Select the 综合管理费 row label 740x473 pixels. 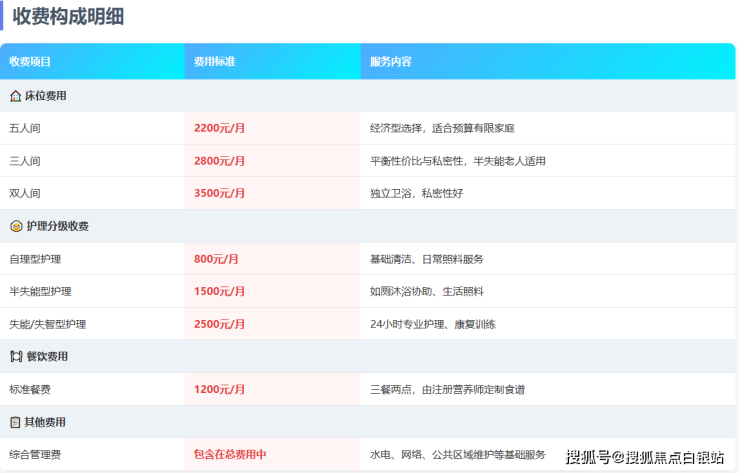coord(35,455)
